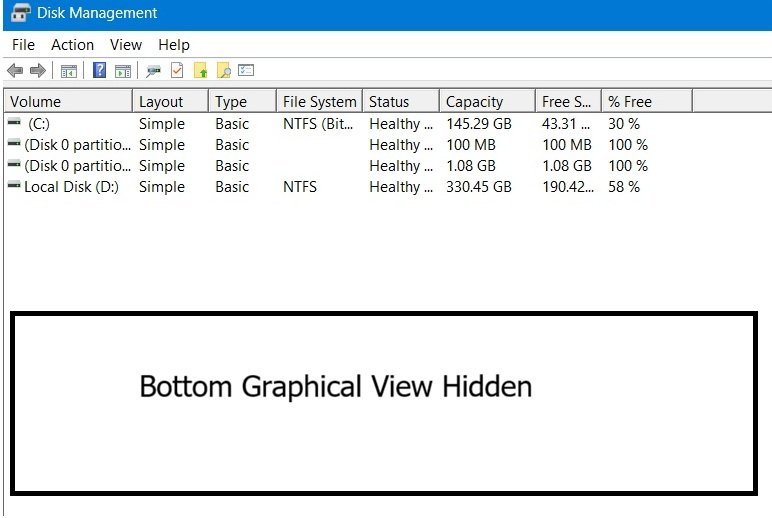Click the 58 % free value
Screen dimensions: 772x518
(x=624, y=187)
